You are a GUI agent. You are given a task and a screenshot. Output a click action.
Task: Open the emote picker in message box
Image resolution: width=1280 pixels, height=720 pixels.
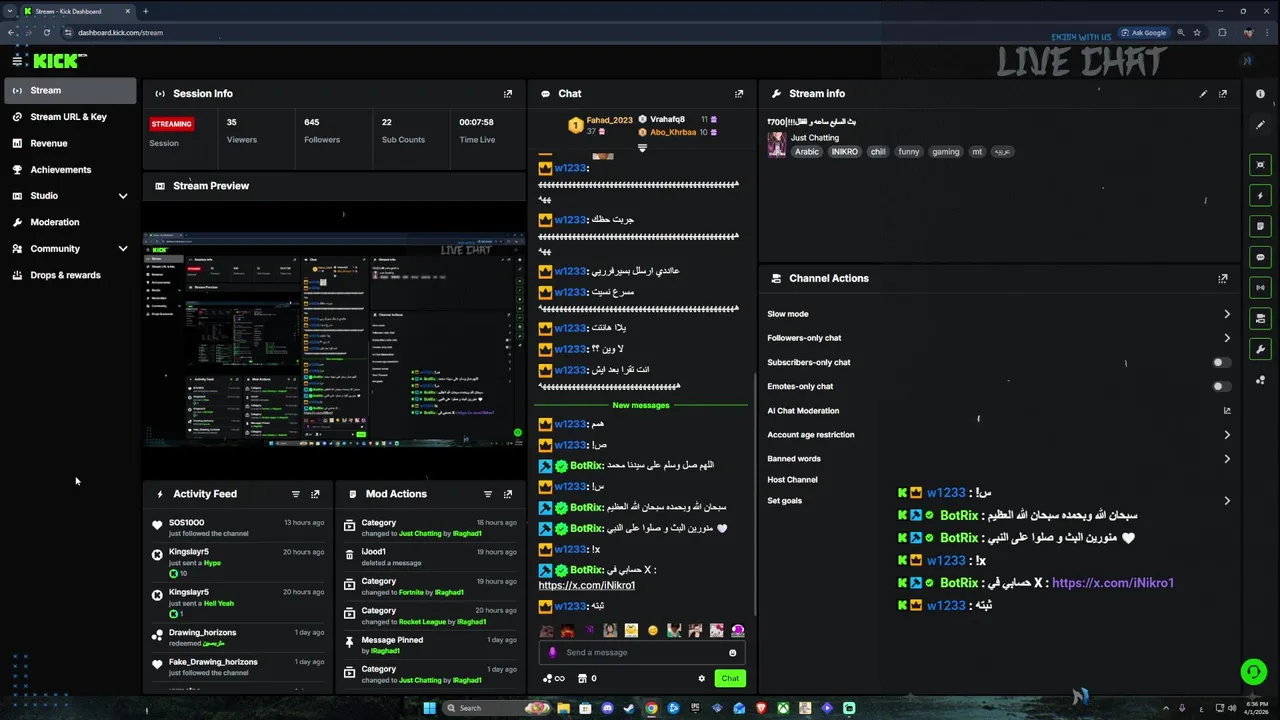pyautogui.click(x=733, y=653)
